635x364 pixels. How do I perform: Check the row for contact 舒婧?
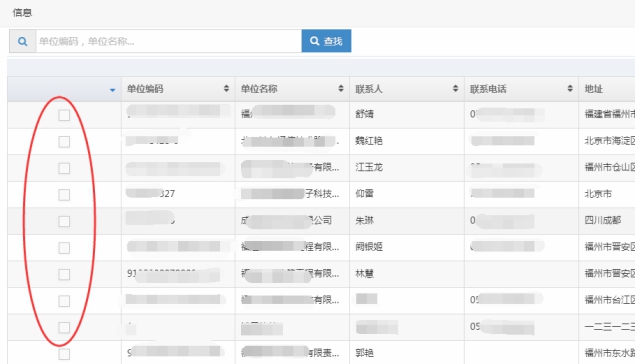point(64,115)
